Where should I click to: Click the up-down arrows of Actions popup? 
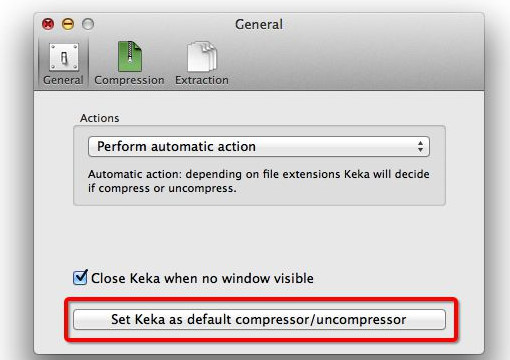tap(420, 147)
